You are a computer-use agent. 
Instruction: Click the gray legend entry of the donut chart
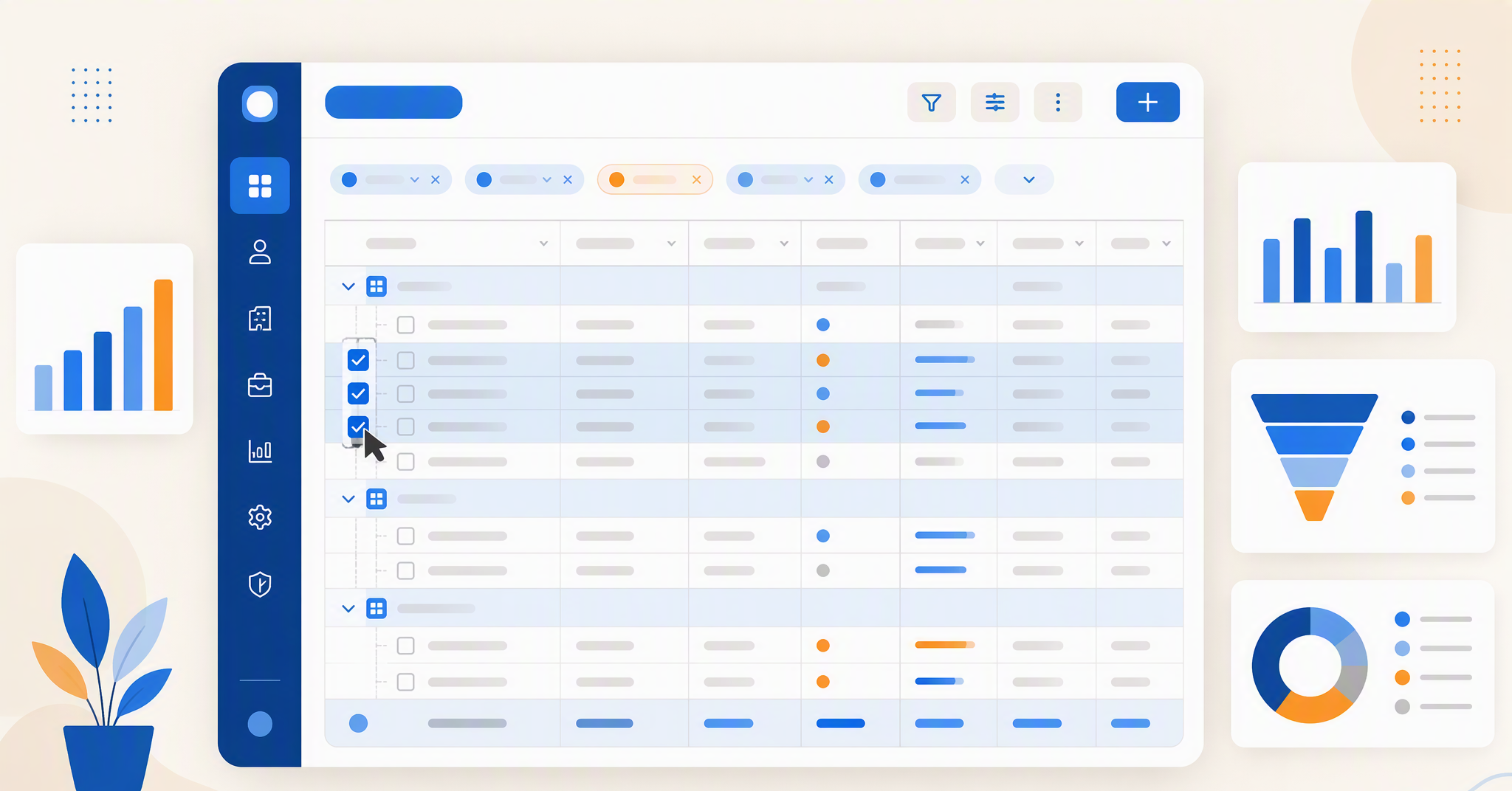(1434, 707)
